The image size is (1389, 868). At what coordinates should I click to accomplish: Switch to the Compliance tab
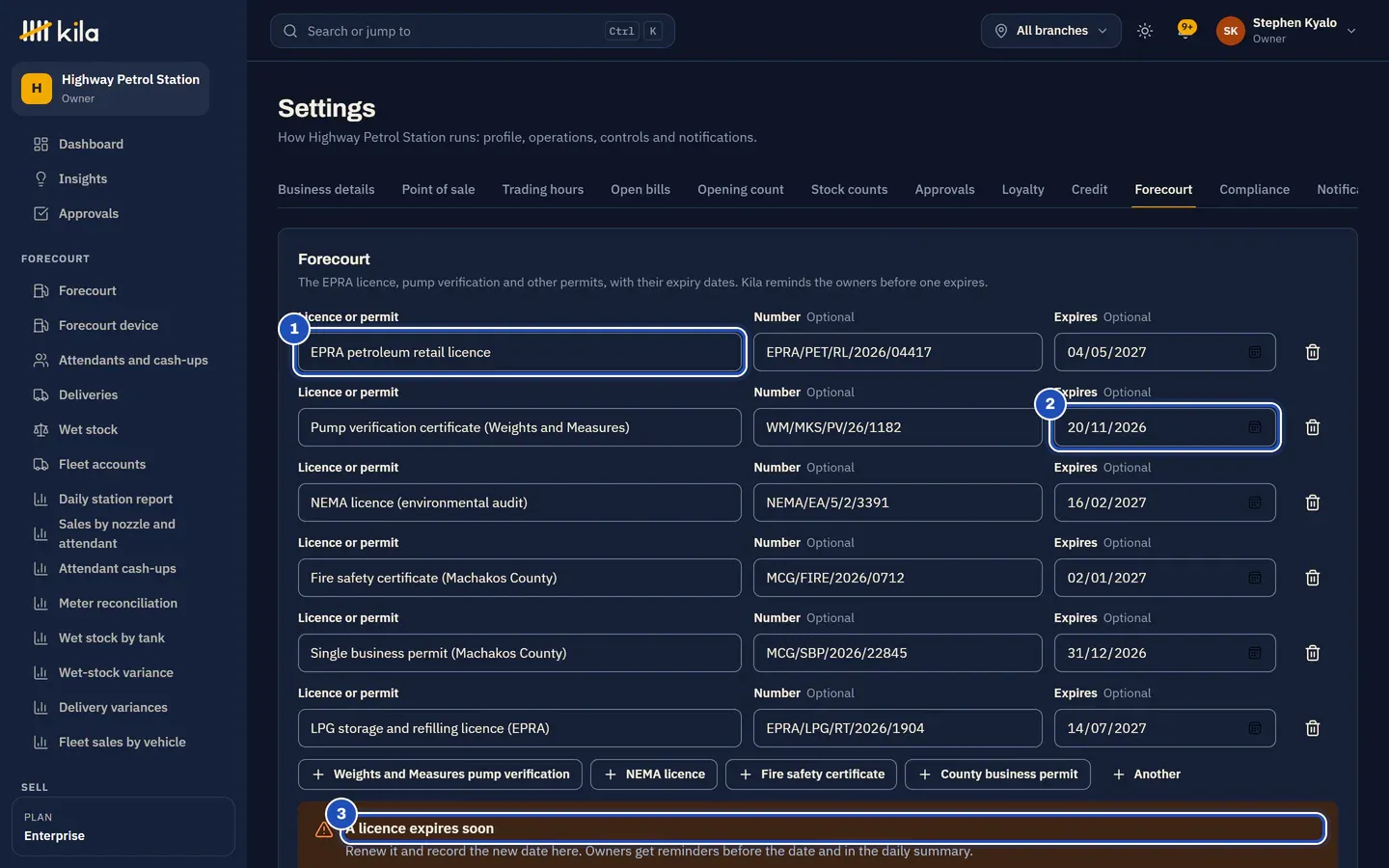tap(1254, 189)
